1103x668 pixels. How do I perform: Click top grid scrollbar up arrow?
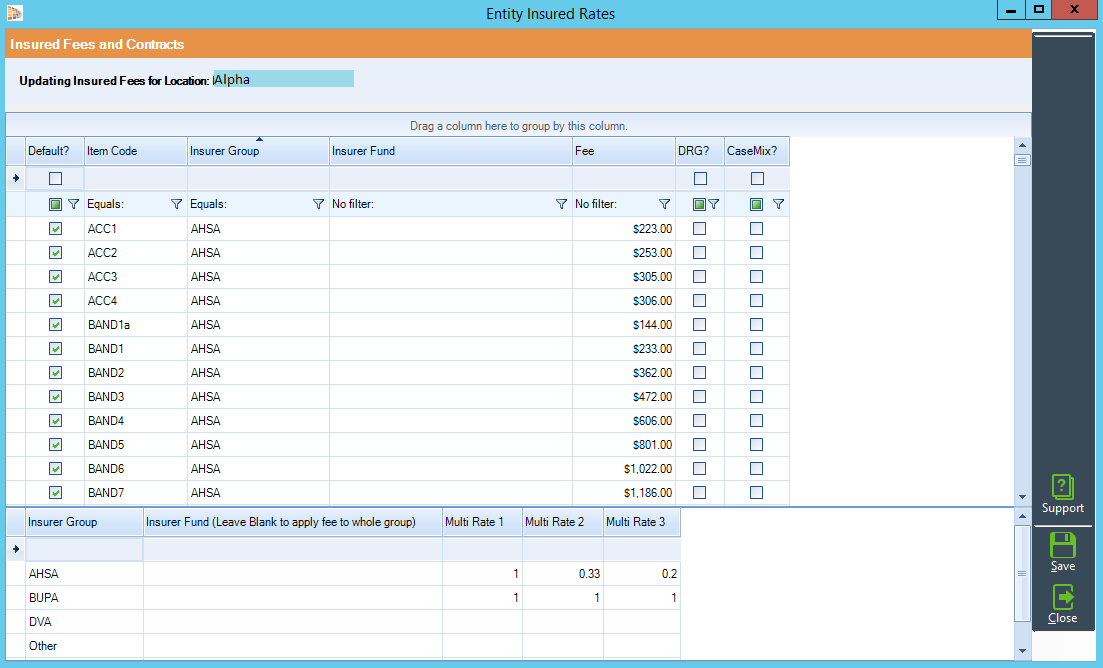[x=1023, y=145]
